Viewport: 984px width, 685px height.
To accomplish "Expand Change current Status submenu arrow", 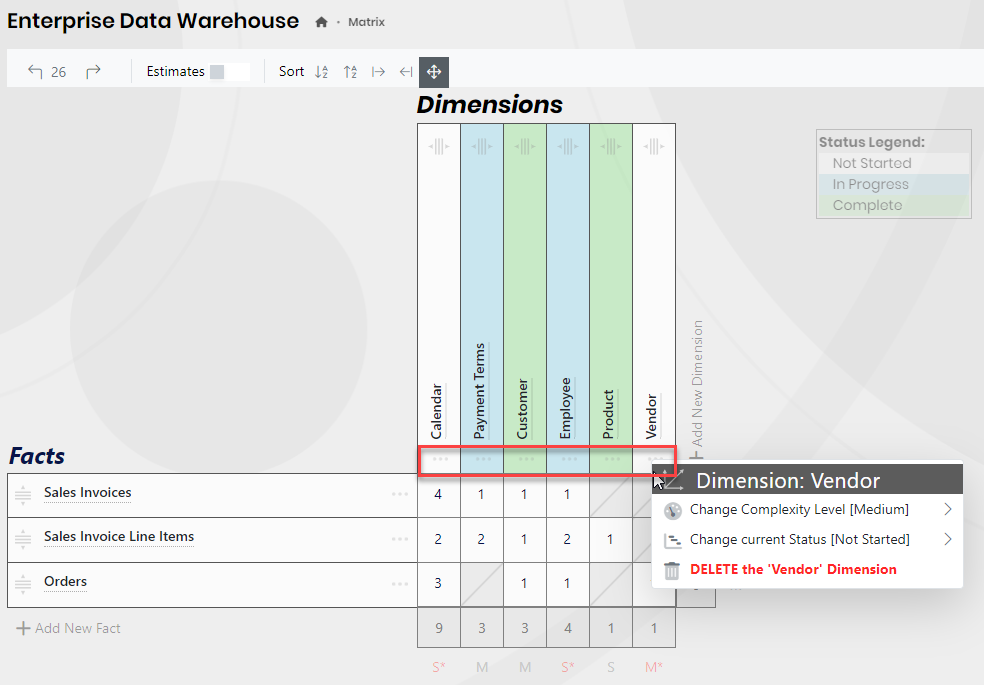I will pyautogui.click(x=947, y=540).
